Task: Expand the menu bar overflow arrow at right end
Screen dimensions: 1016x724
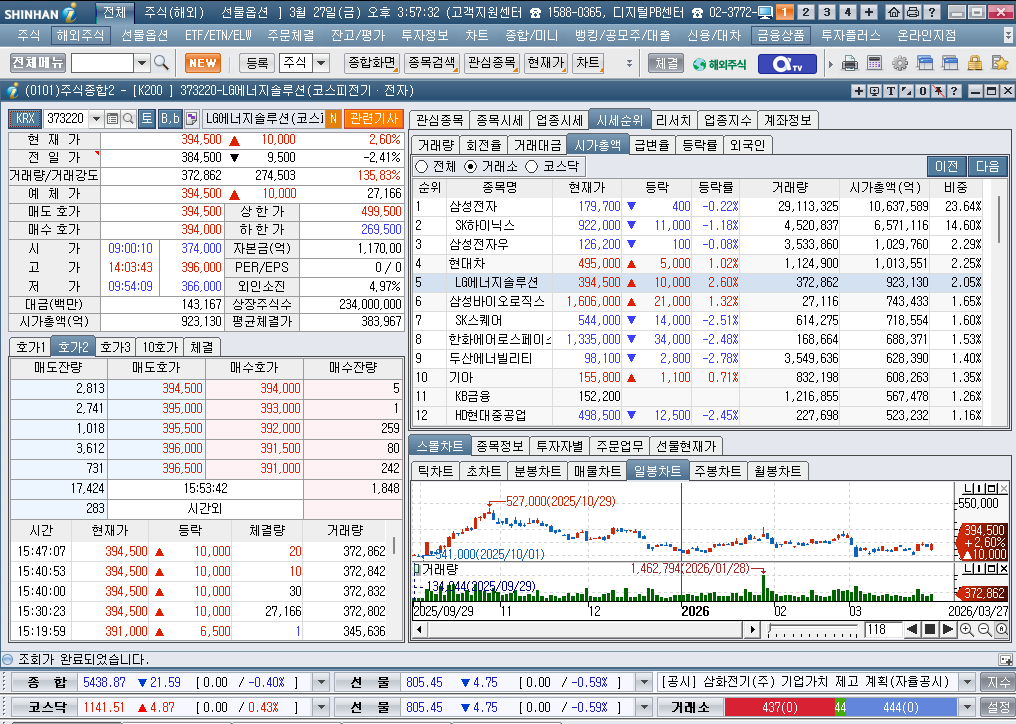Action: (1009, 36)
